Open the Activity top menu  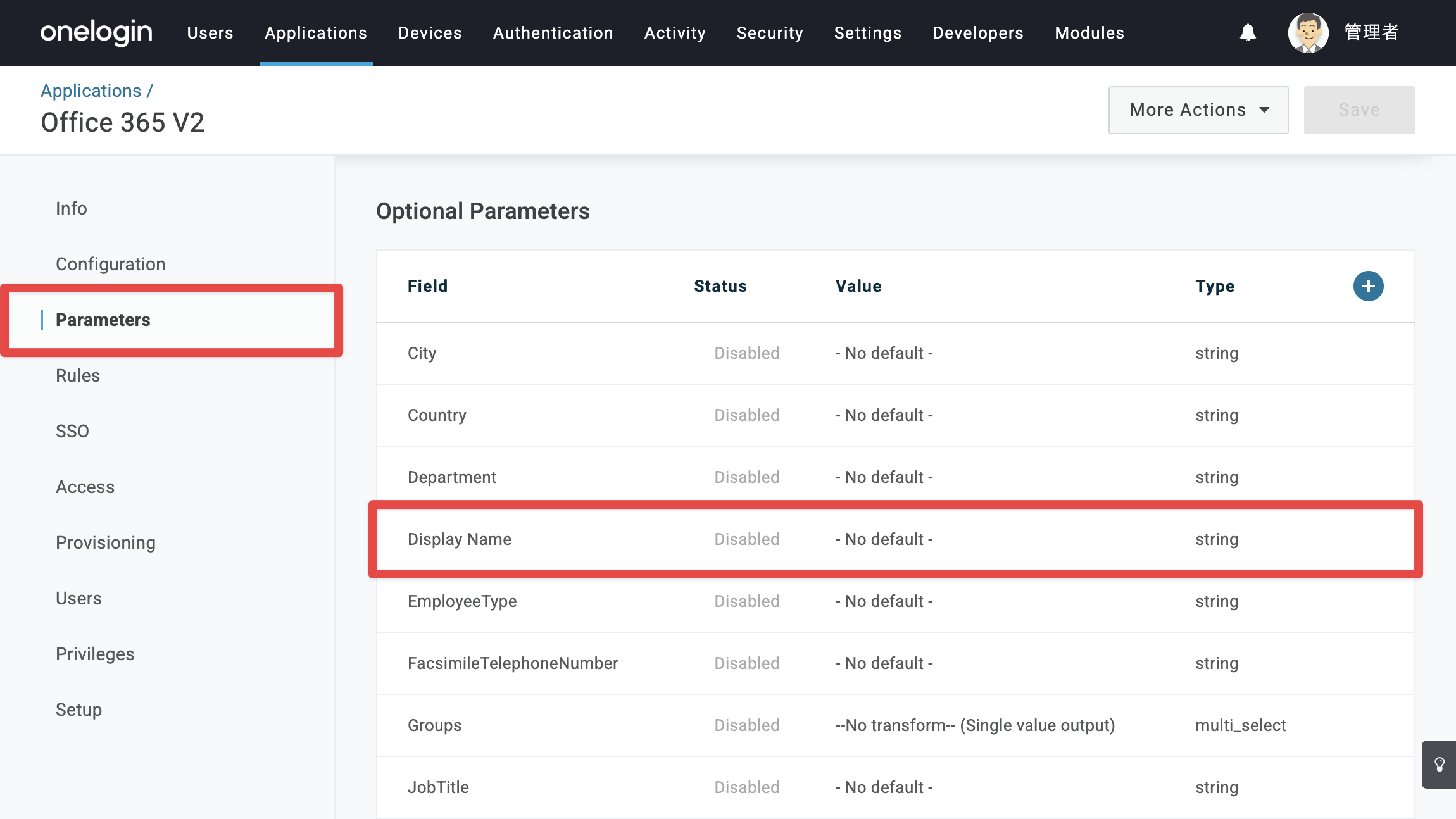coord(675,33)
